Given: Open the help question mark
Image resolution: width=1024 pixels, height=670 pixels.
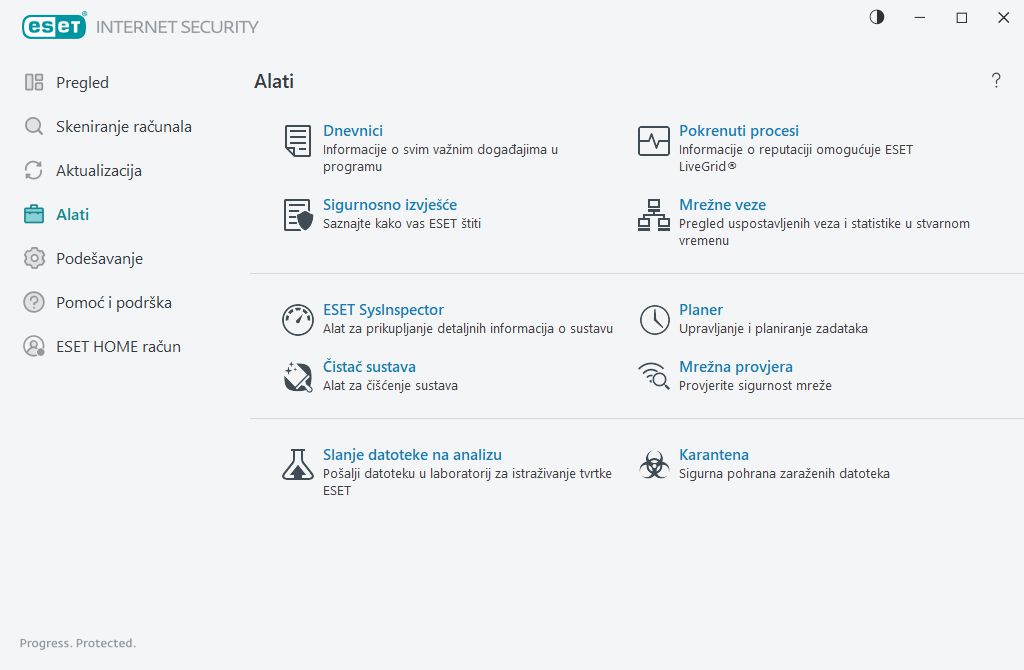Looking at the screenshot, I should 996,81.
